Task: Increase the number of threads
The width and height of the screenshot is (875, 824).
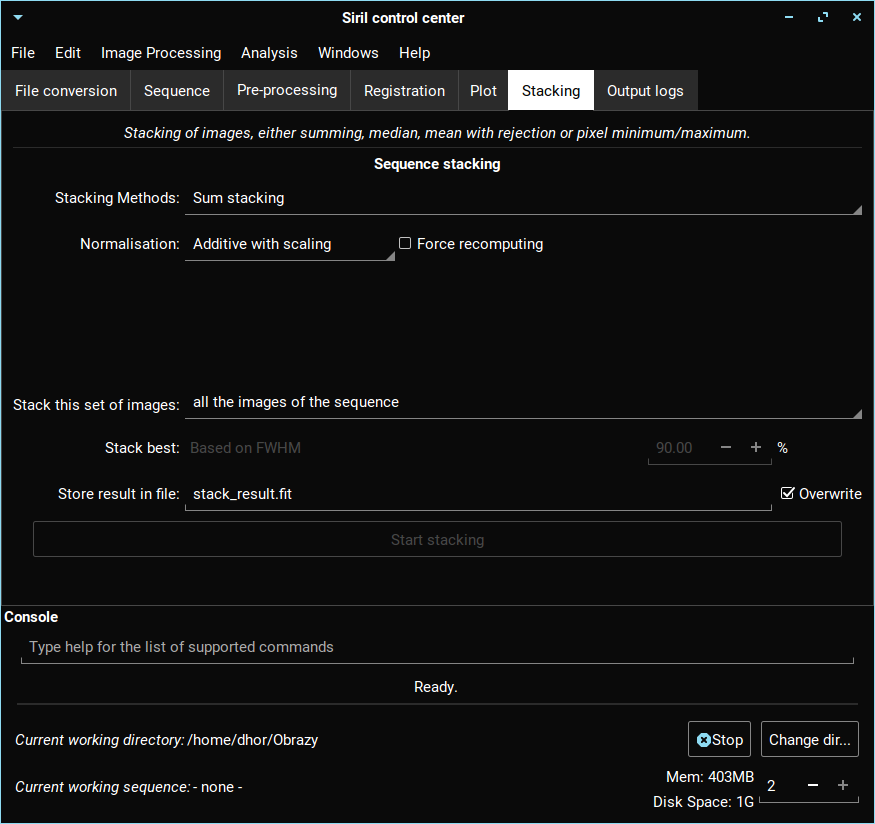Action: [843, 786]
